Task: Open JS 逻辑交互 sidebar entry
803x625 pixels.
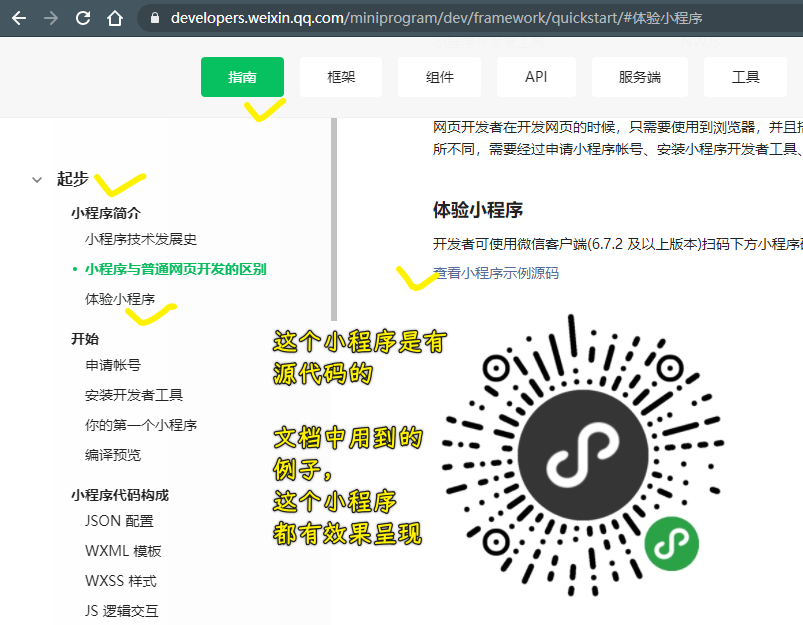Action: (122, 611)
